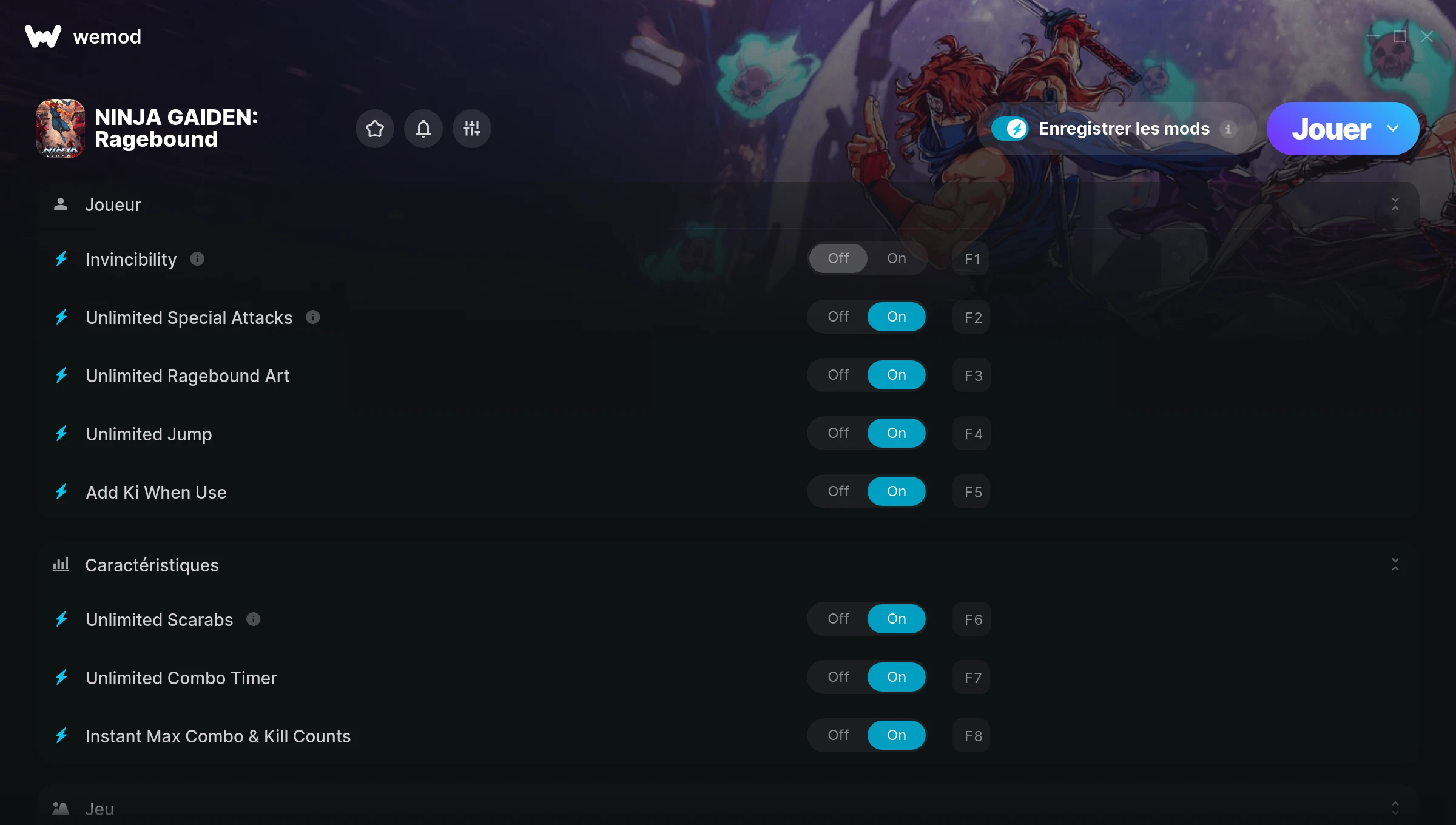Click the Jouer play button
The image size is (1456, 825).
pyautogui.click(x=1331, y=129)
